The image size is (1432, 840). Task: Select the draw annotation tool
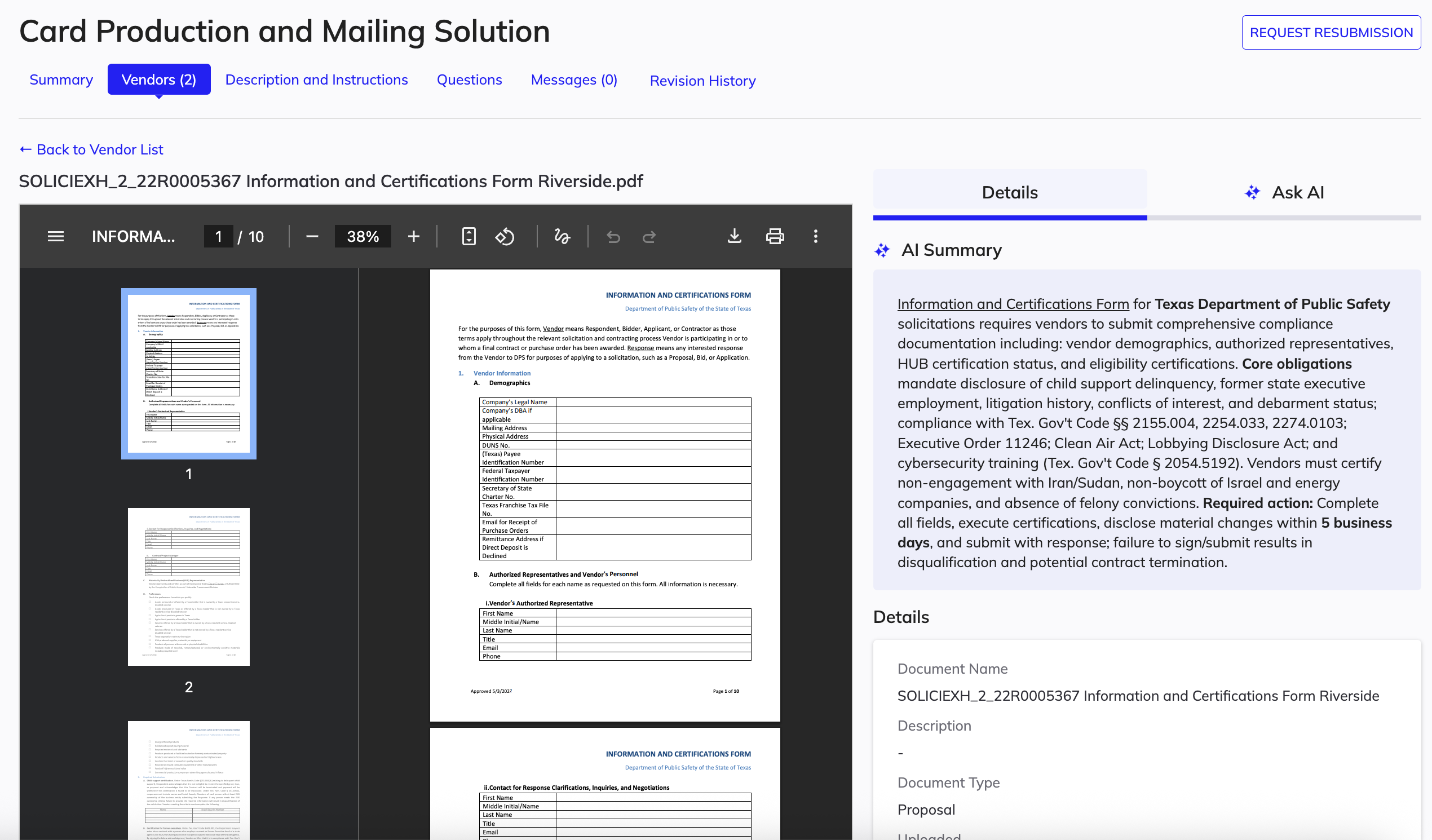[x=562, y=236]
